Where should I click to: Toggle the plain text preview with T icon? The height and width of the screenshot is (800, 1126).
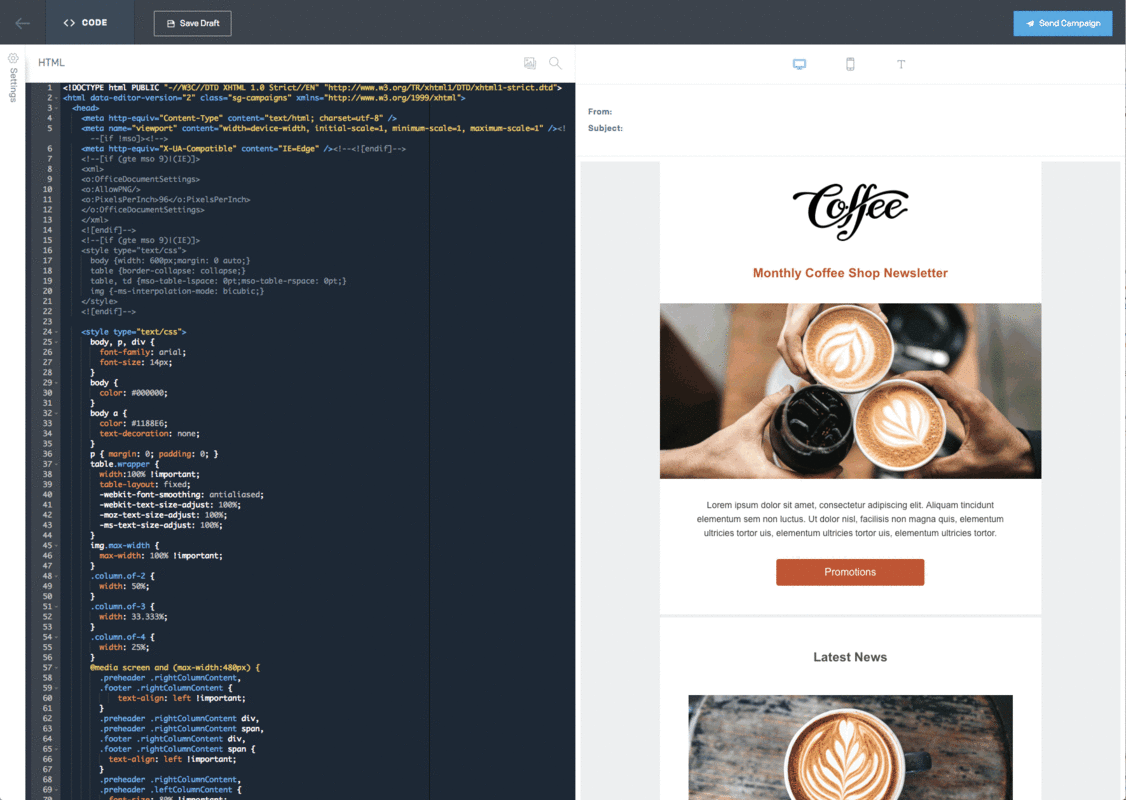point(901,63)
